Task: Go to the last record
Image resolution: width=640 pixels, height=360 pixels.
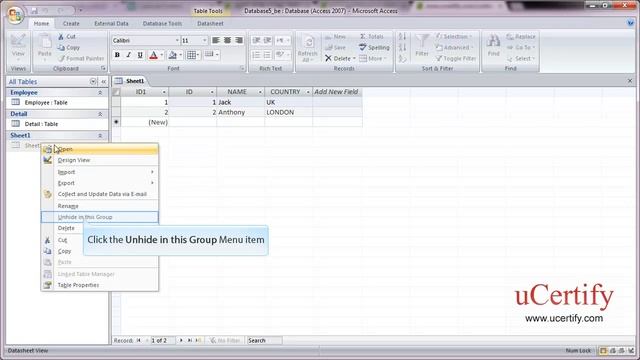Action: [x=190, y=340]
